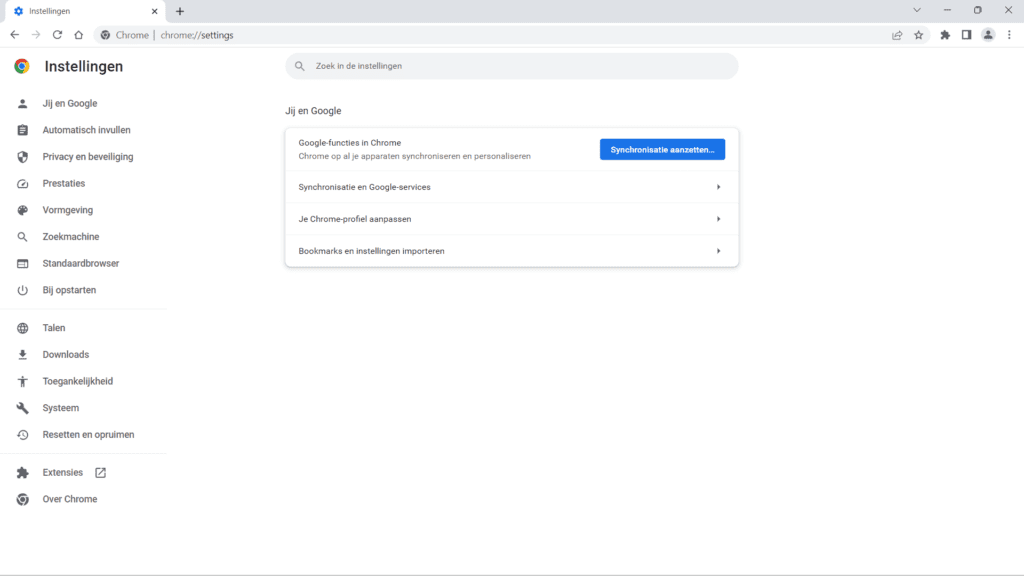Open new tab with plus icon
The image size is (1024, 576).
click(180, 11)
